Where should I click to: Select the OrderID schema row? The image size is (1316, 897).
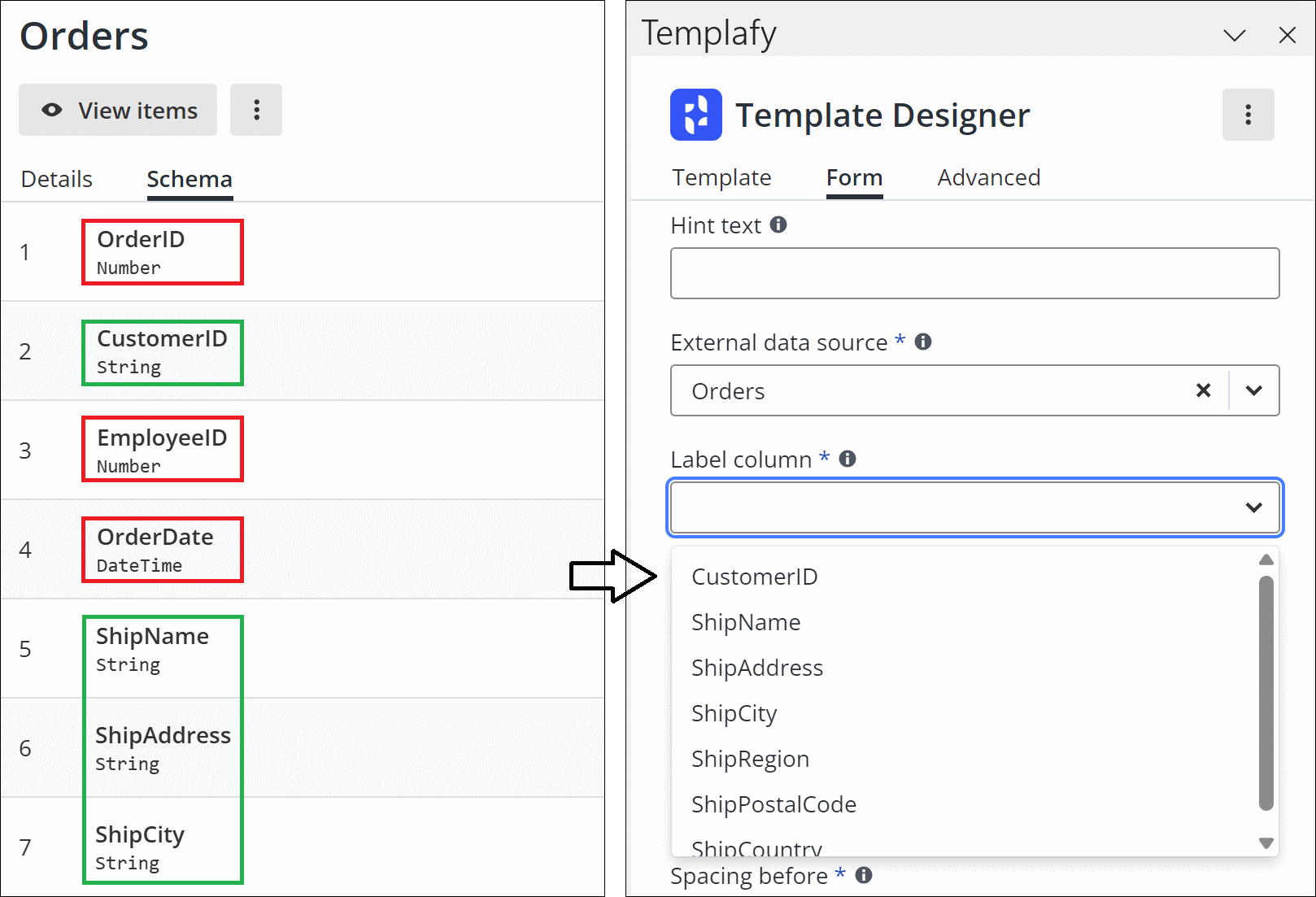[x=303, y=252]
